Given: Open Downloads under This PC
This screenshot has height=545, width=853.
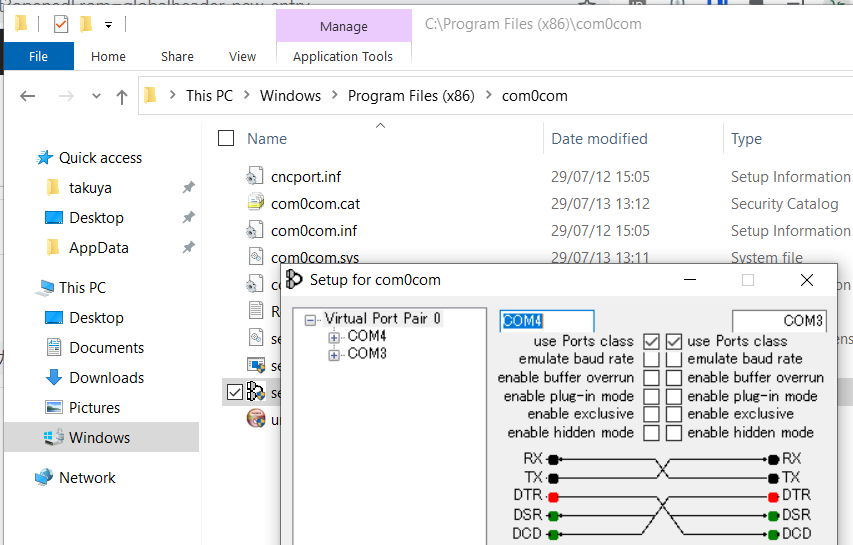Looking at the screenshot, I should (x=106, y=377).
